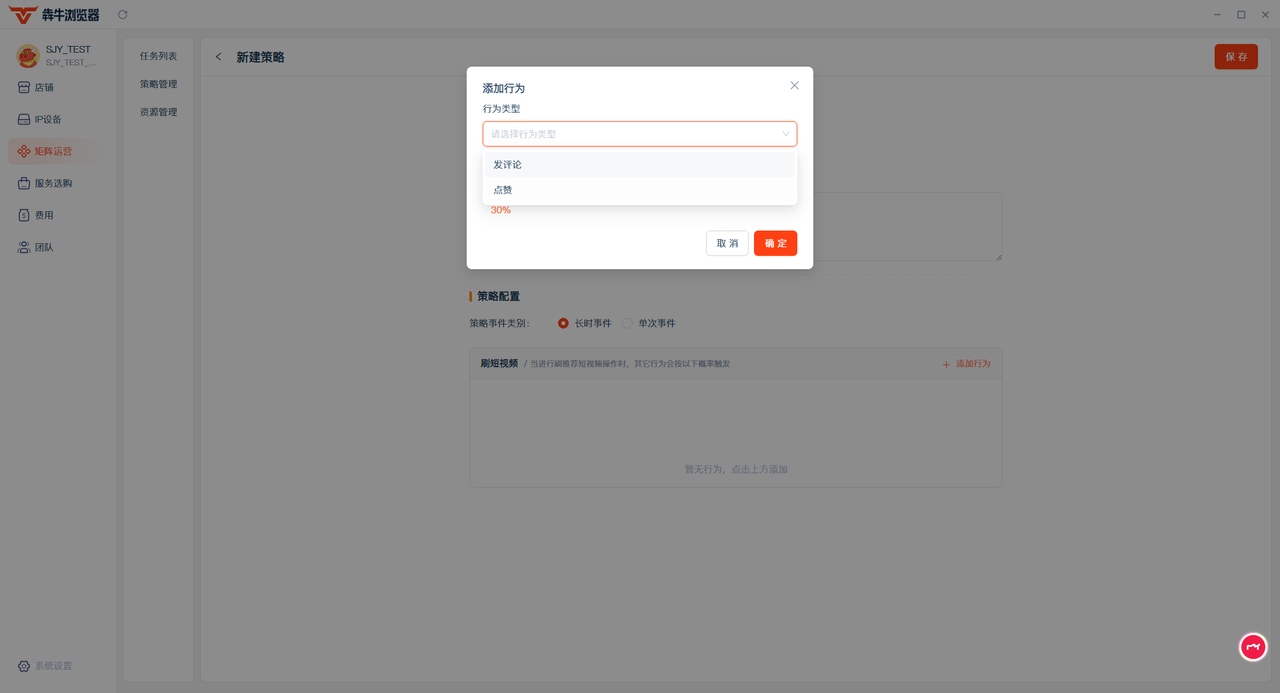Open 服务选购 shopping bag icon
The width and height of the screenshot is (1280, 693).
coord(24,183)
